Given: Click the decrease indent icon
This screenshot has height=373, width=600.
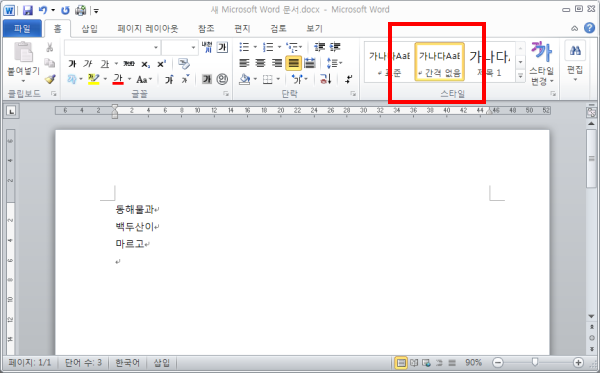Looking at the screenshot, I should (319, 47).
